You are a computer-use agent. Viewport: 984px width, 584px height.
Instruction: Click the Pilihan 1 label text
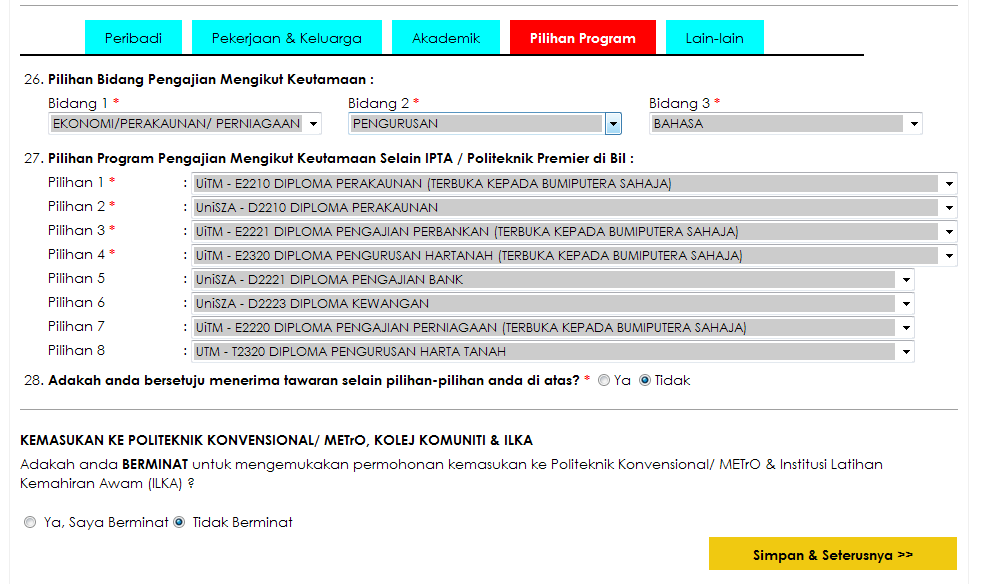(75, 183)
